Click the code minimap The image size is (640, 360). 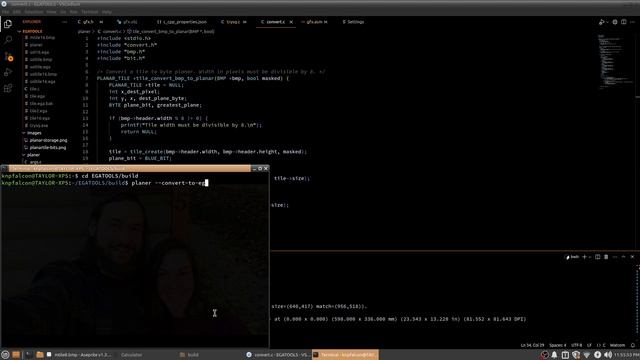[615, 61]
